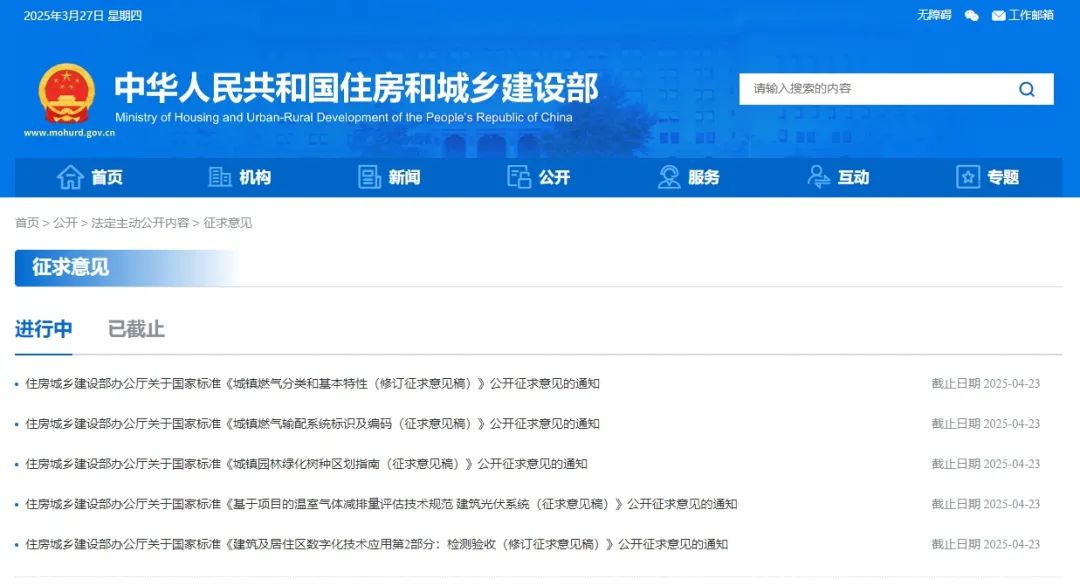Click the 服务 person icon
The width and height of the screenshot is (1080, 586).
click(668, 177)
